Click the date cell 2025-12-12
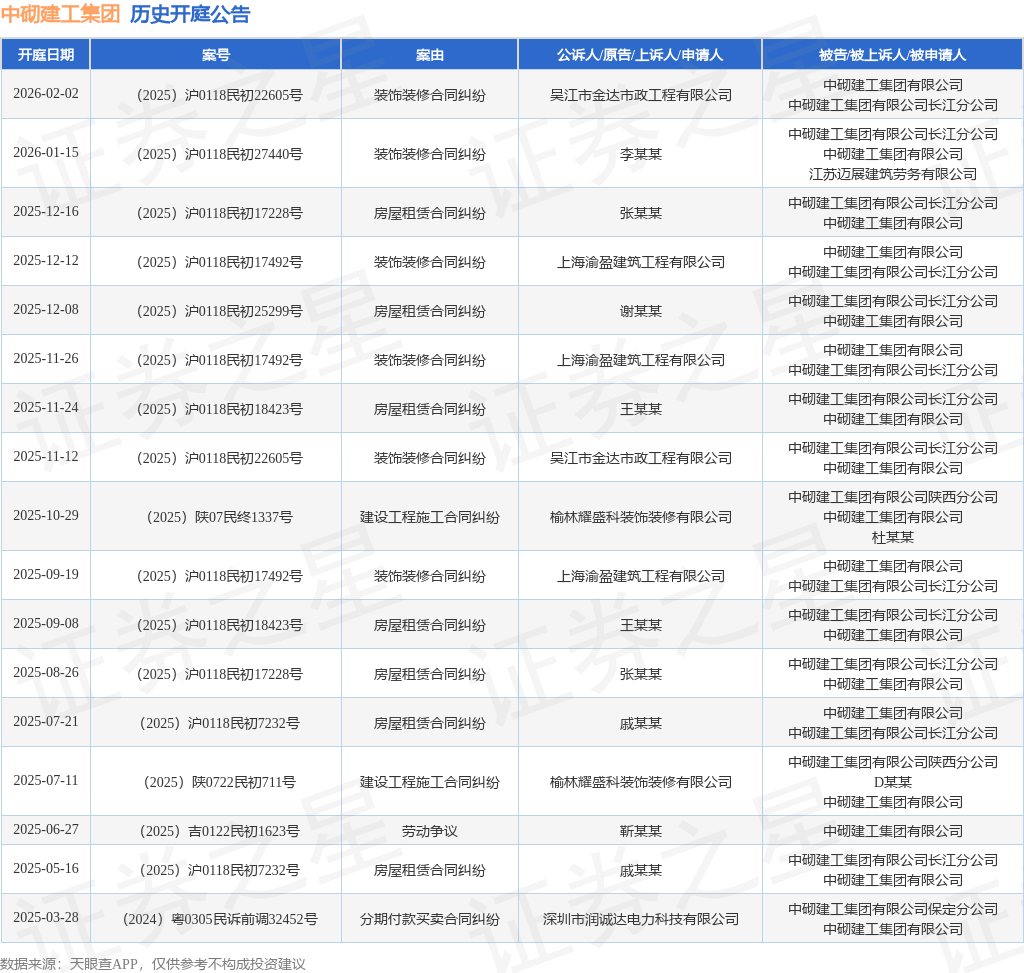This screenshot has width=1024, height=973. point(46,261)
